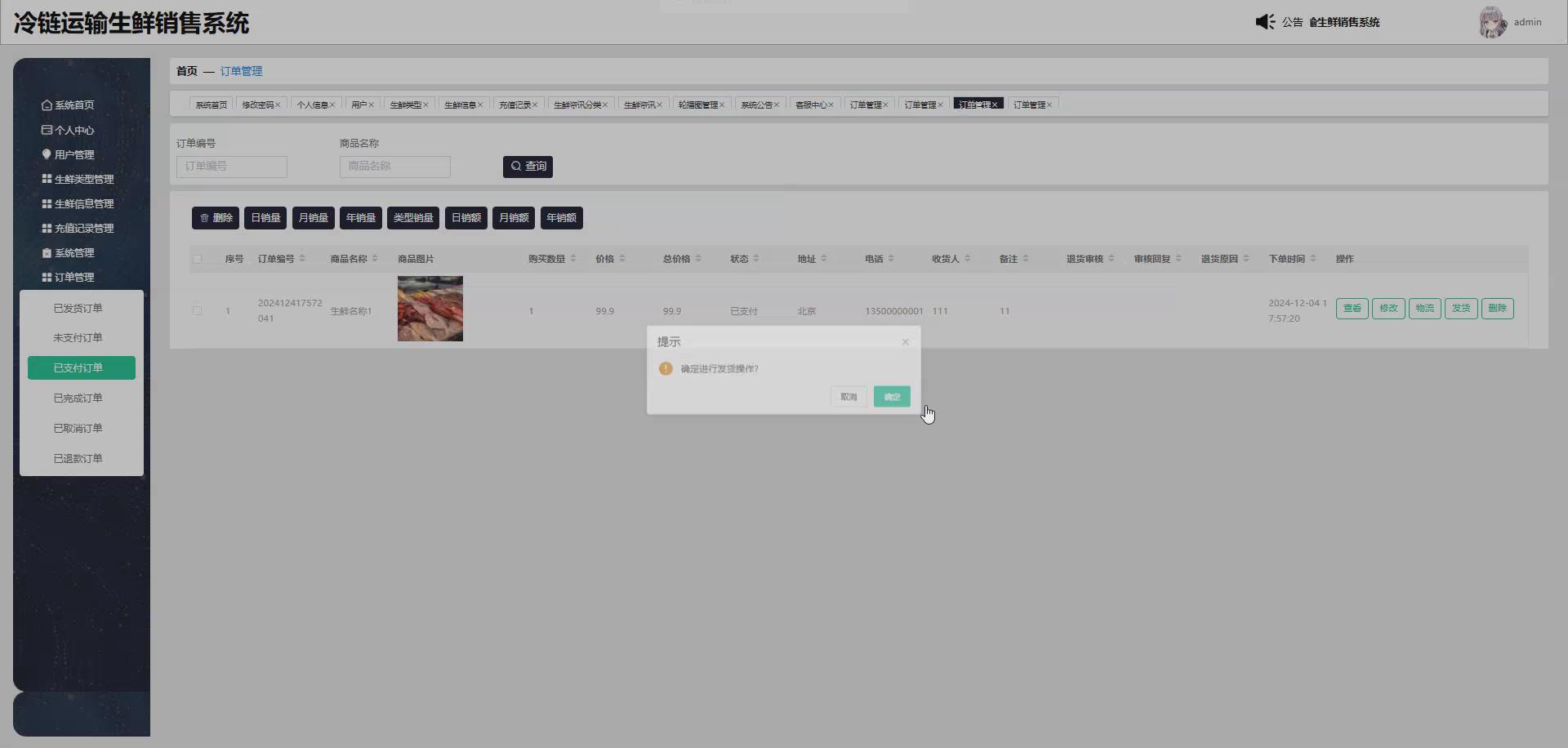Viewport: 1568px width, 748px height.
Task: Expand 生鲜信息管理 in the sidebar
Action: point(78,203)
